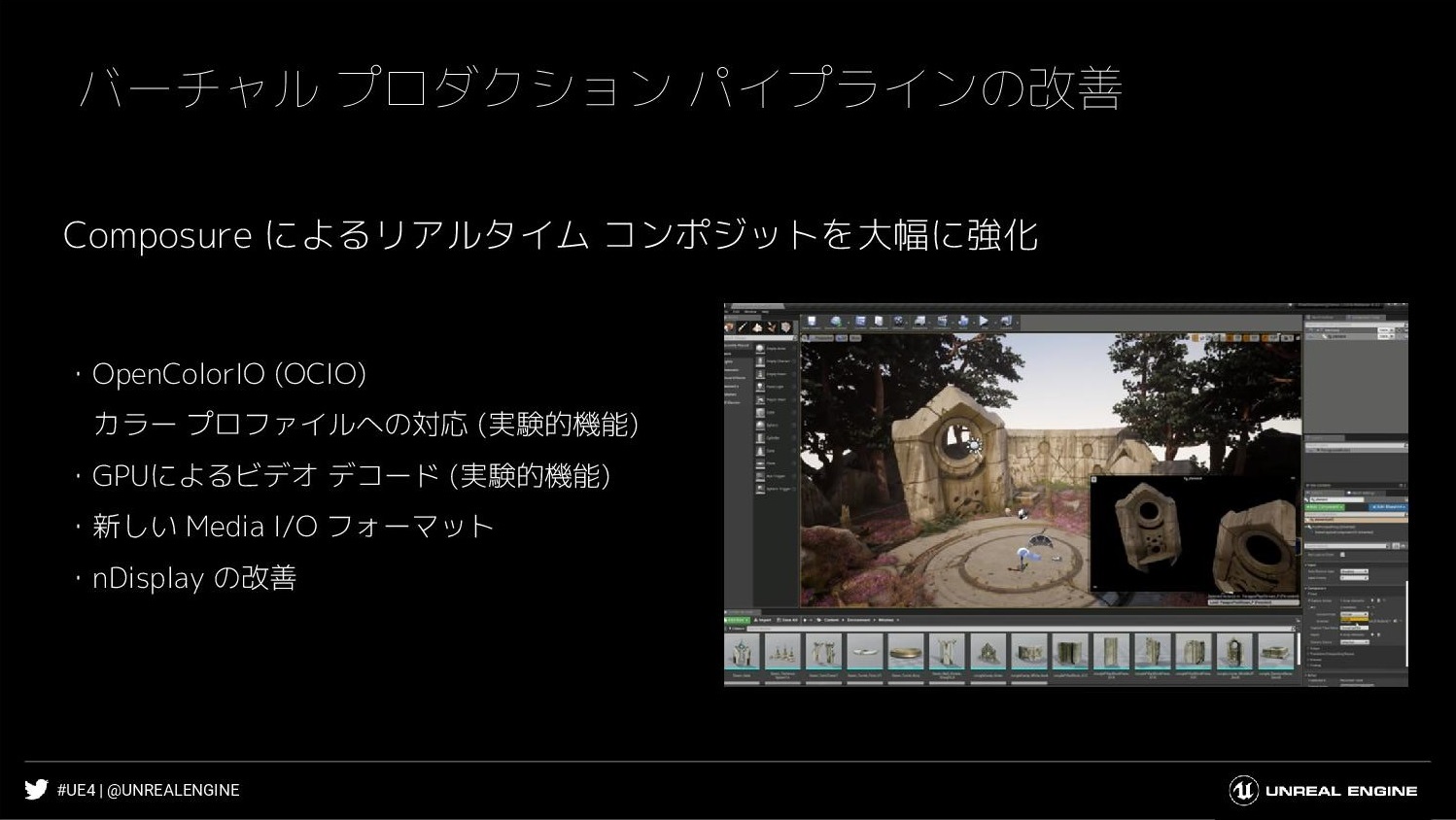Image resolution: width=1456 pixels, height=820 pixels.
Task: Select Geometry Editing mode icon
Action: coord(785,327)
